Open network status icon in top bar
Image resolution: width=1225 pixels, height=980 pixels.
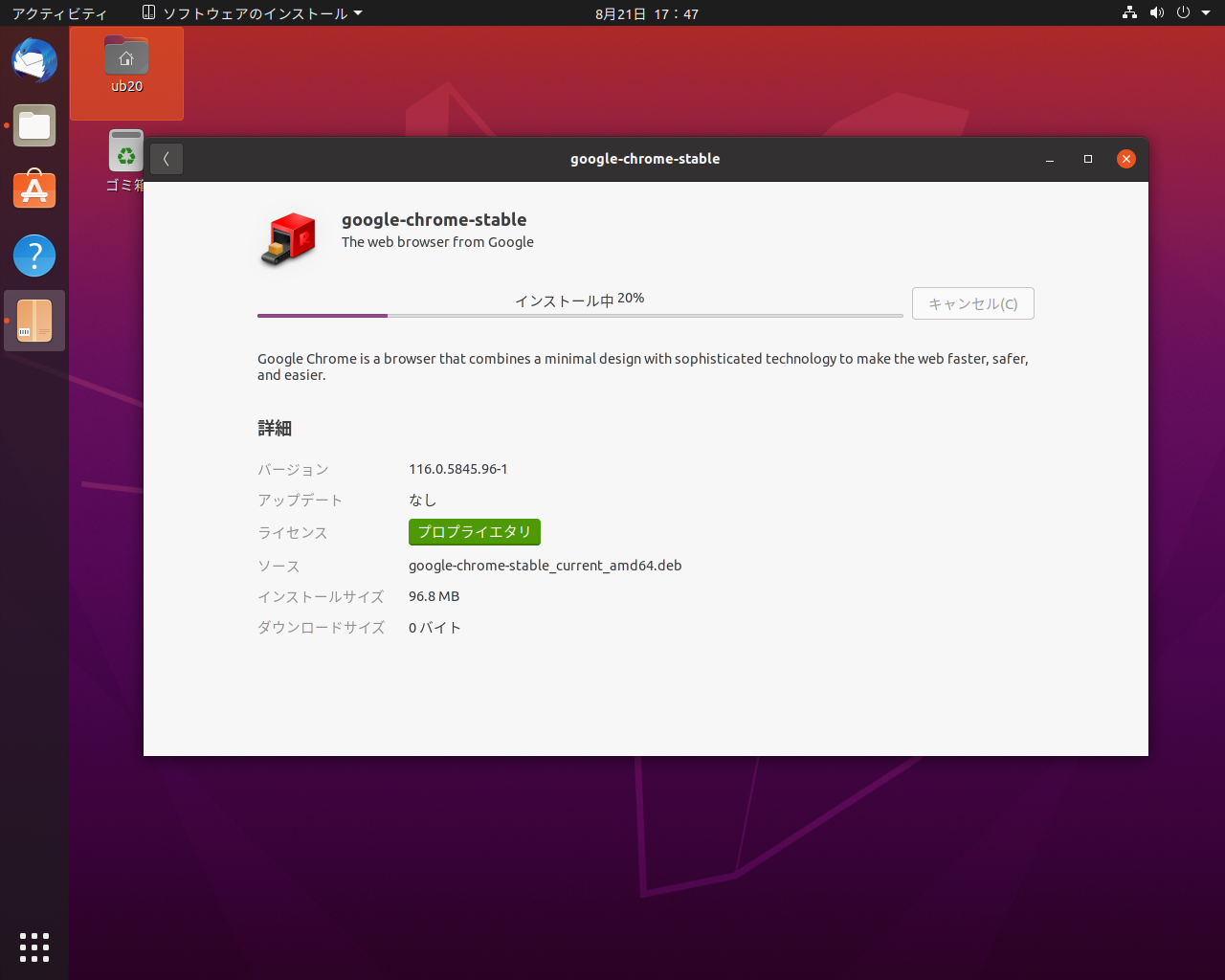pos(1130,13)
